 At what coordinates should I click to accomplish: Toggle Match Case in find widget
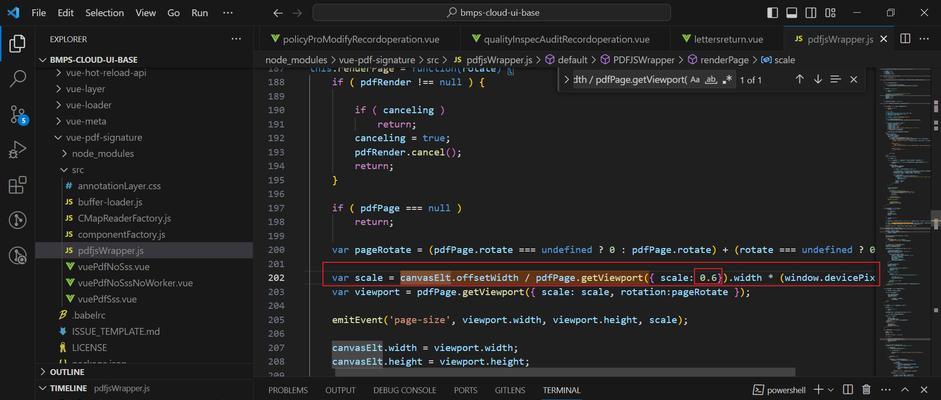coord(695,79)
